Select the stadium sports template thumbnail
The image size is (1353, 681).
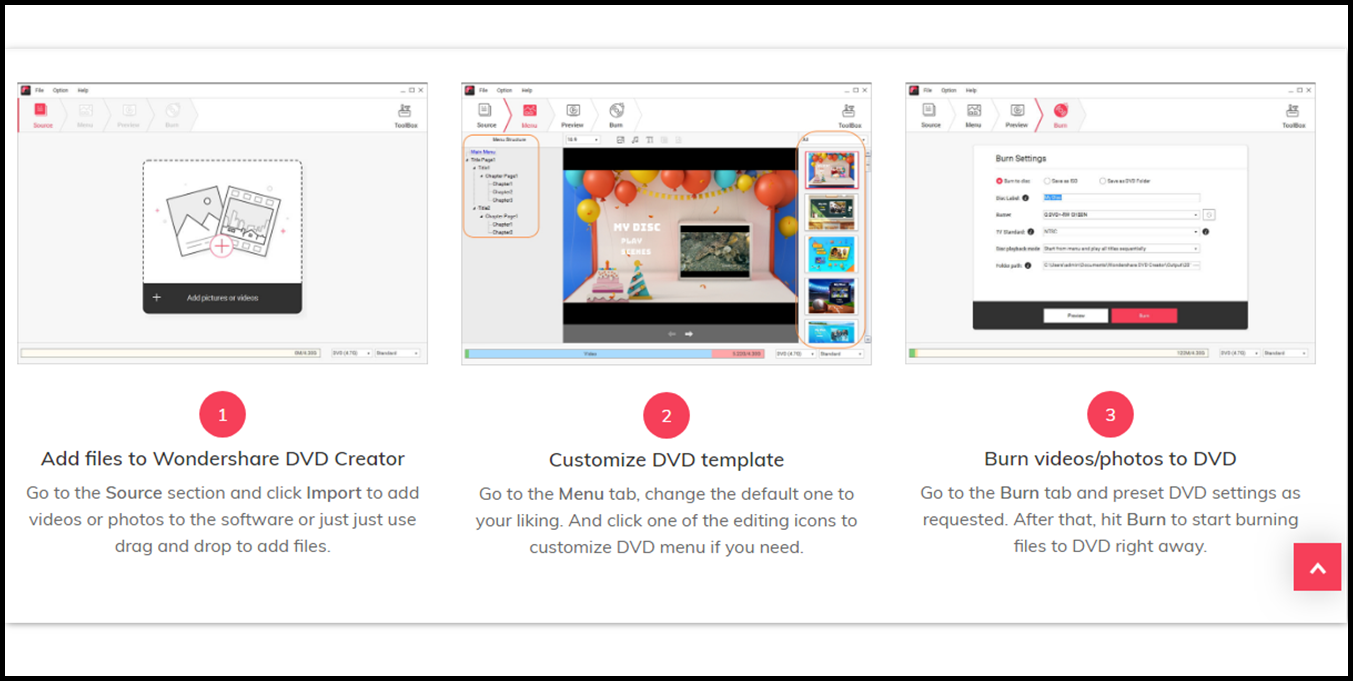tap(831, 295)
